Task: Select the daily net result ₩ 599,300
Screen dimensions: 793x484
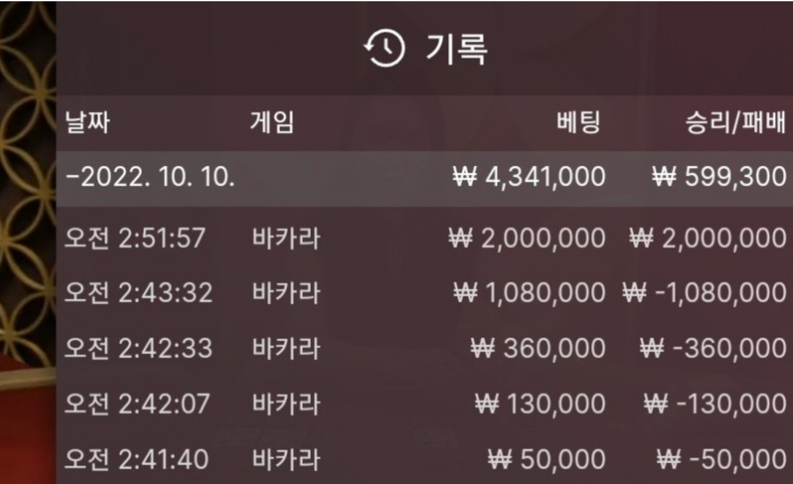Action: click(x=719, y=178)
